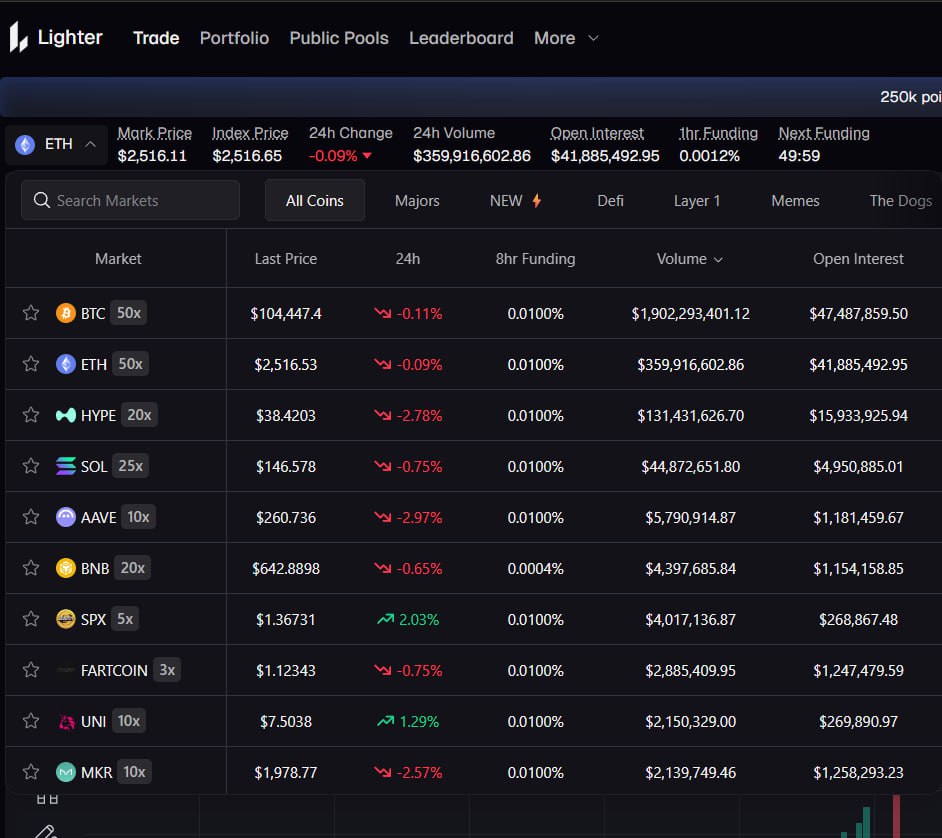This screenshot has height=838, width=942.
Task: Click the Next Funding label
Action: click(824, 133)
